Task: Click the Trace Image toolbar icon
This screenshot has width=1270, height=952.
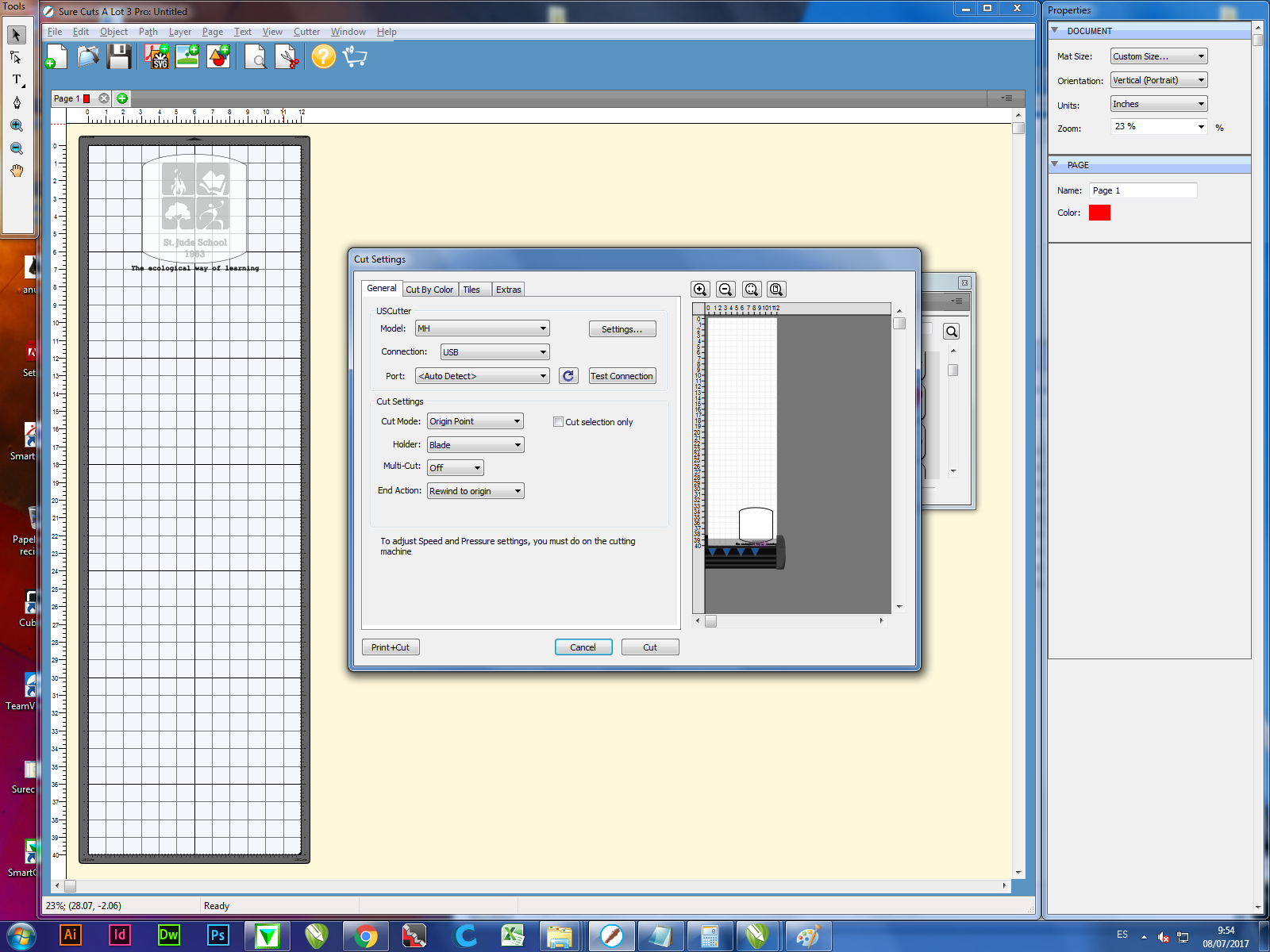Action: (x=187, y=56)
